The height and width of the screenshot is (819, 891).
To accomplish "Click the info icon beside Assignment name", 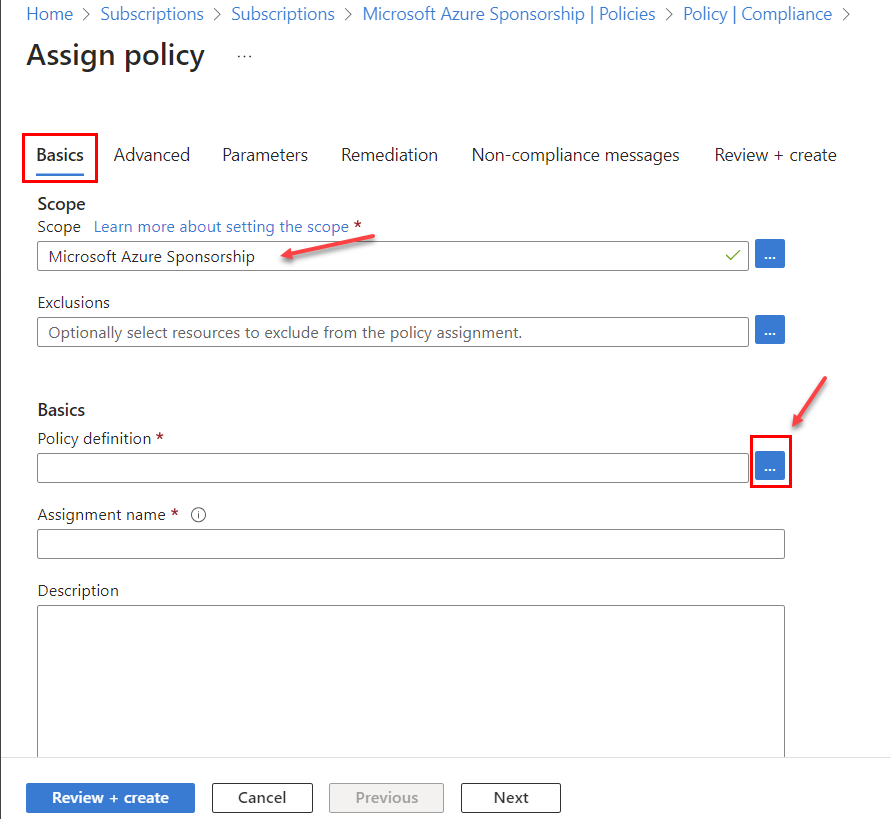I will [x=198, y=514].
